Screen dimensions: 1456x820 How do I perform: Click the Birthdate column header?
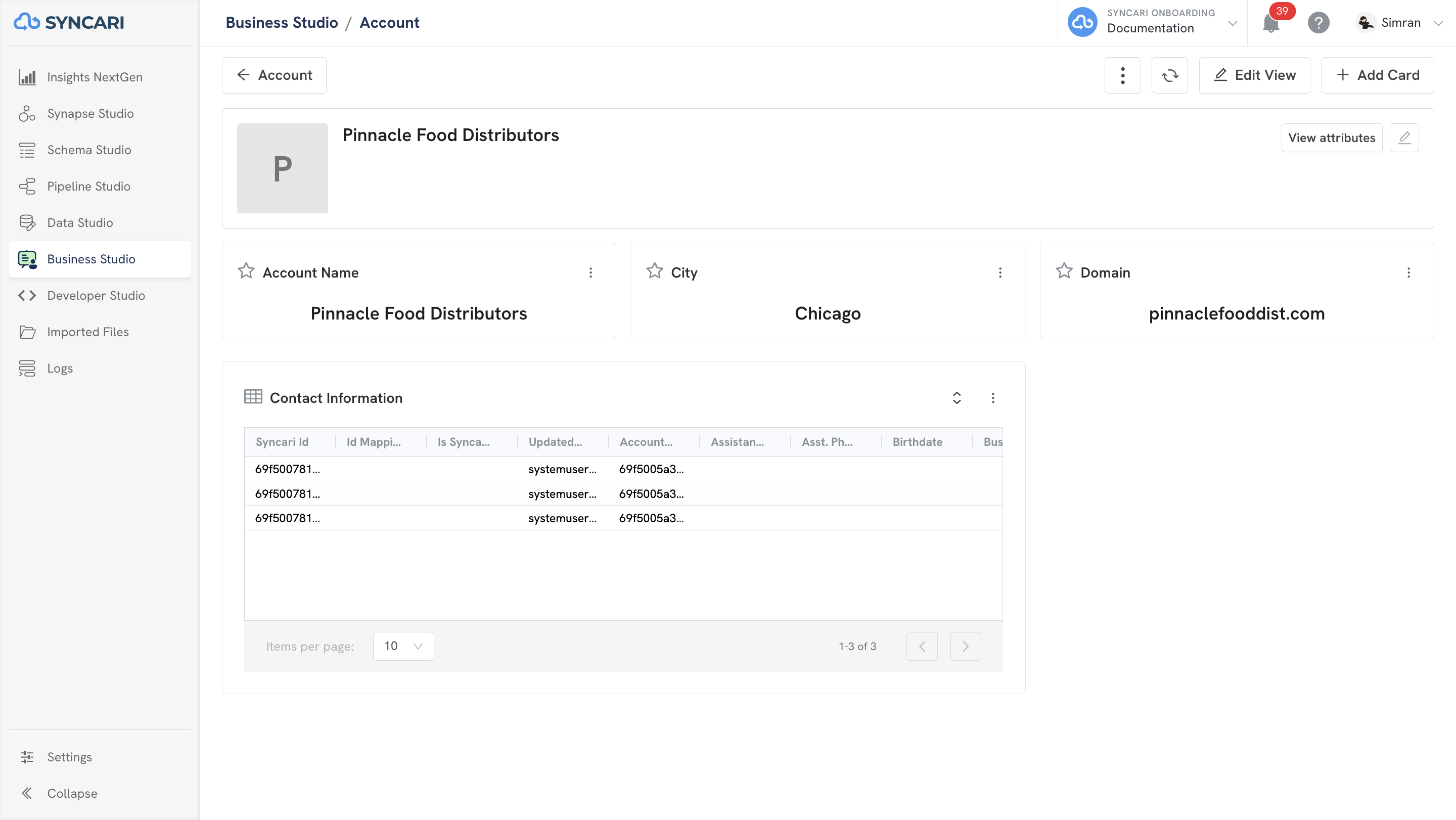(927, 442)
